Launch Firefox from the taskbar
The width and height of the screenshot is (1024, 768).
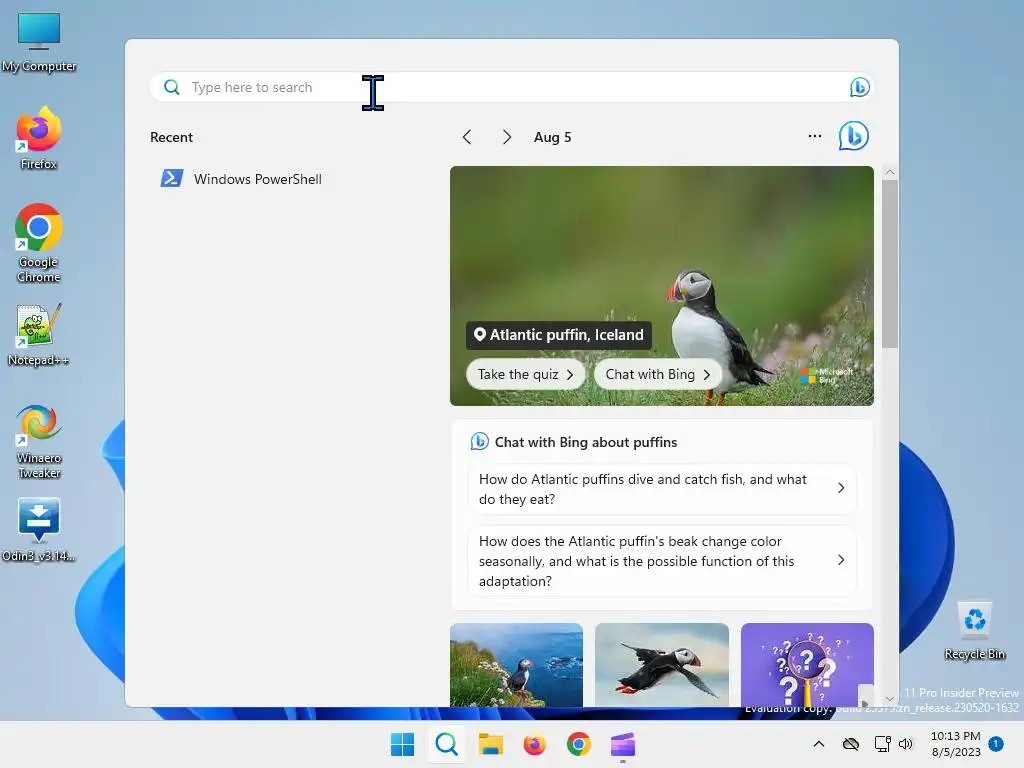point(534,744)
